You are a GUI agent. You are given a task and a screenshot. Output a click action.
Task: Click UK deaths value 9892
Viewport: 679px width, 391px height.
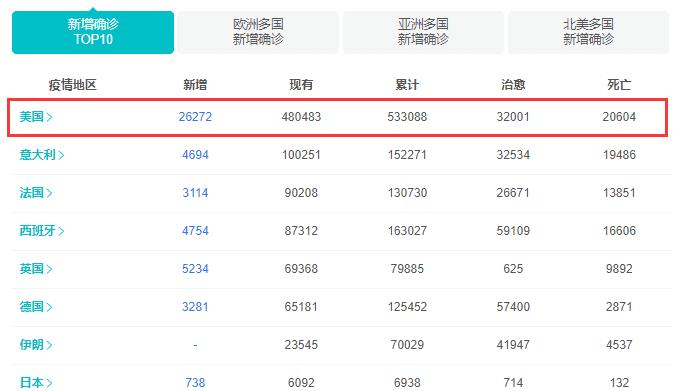tap(619, 269)
